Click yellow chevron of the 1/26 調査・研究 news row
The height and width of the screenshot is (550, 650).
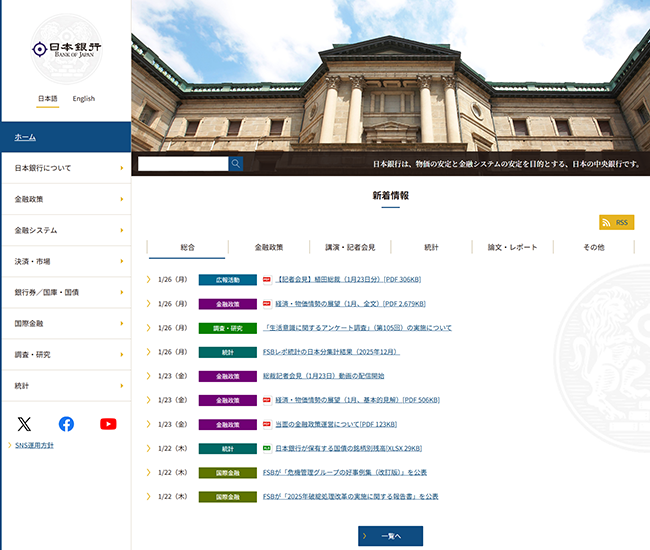click(148, 328)
